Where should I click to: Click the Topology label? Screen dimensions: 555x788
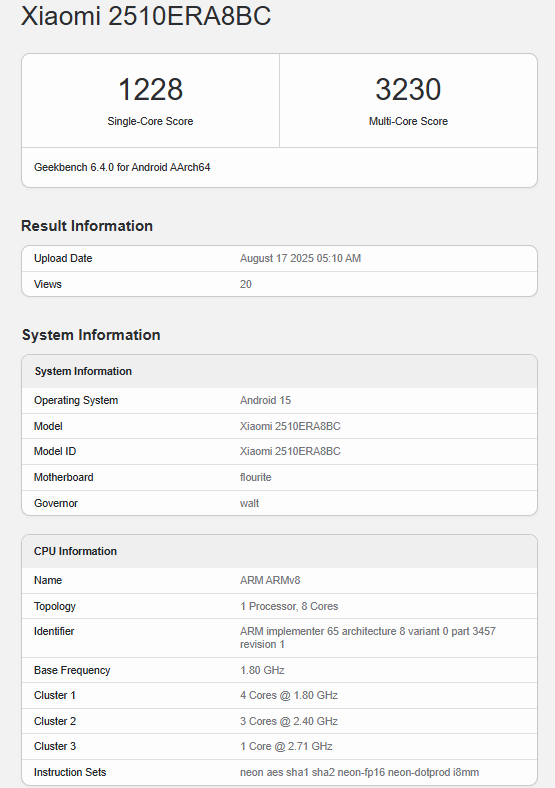coord(55,606)
